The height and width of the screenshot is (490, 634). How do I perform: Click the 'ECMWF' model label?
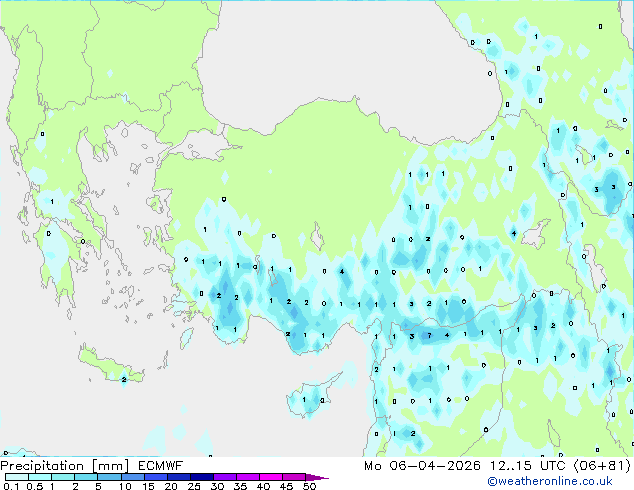pyautogui.click(x=161, y=466)
